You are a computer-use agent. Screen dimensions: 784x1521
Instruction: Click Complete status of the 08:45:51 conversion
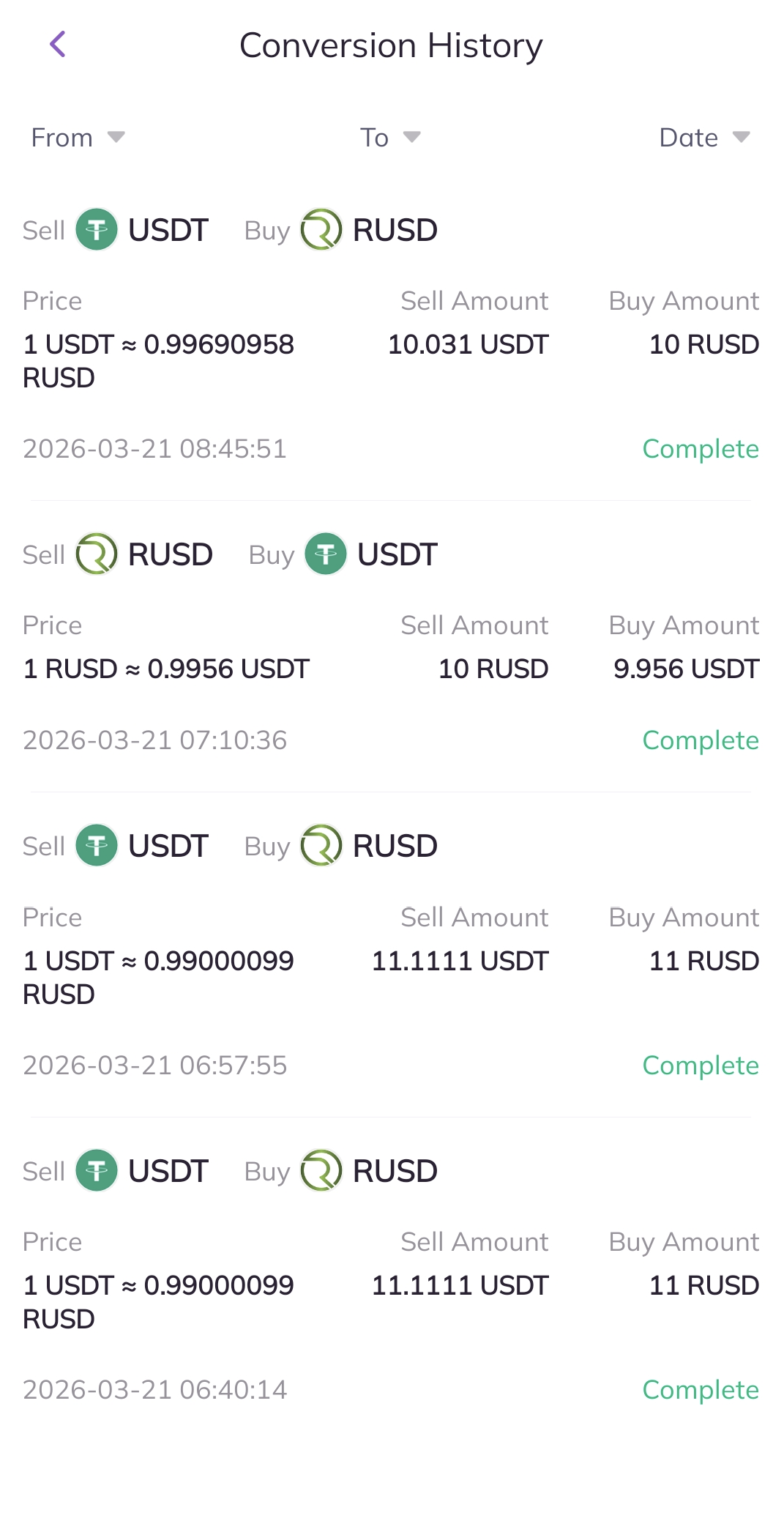point(700,449)
